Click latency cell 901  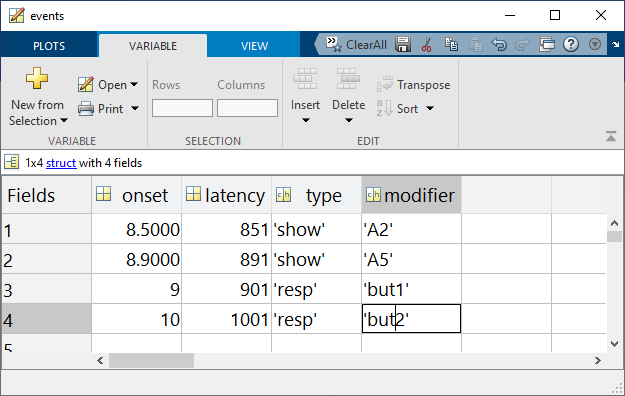click(226, 289)
